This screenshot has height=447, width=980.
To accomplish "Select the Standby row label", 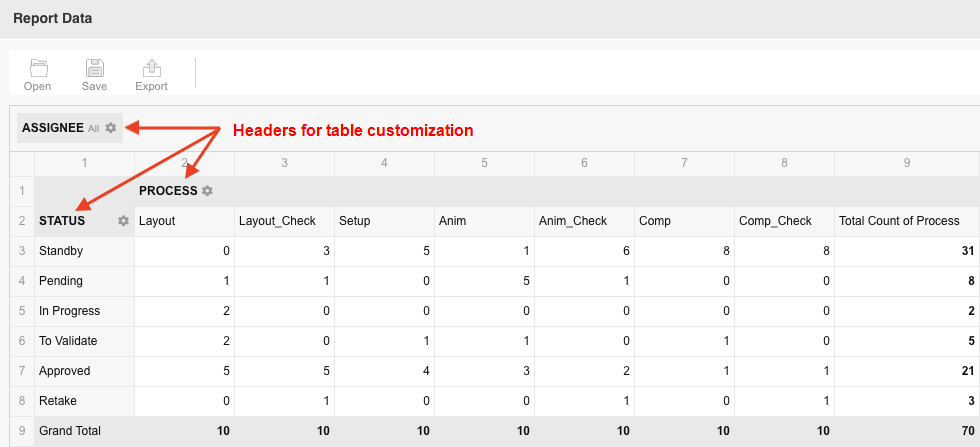I will pyautogui.click(x=61, y=251).
